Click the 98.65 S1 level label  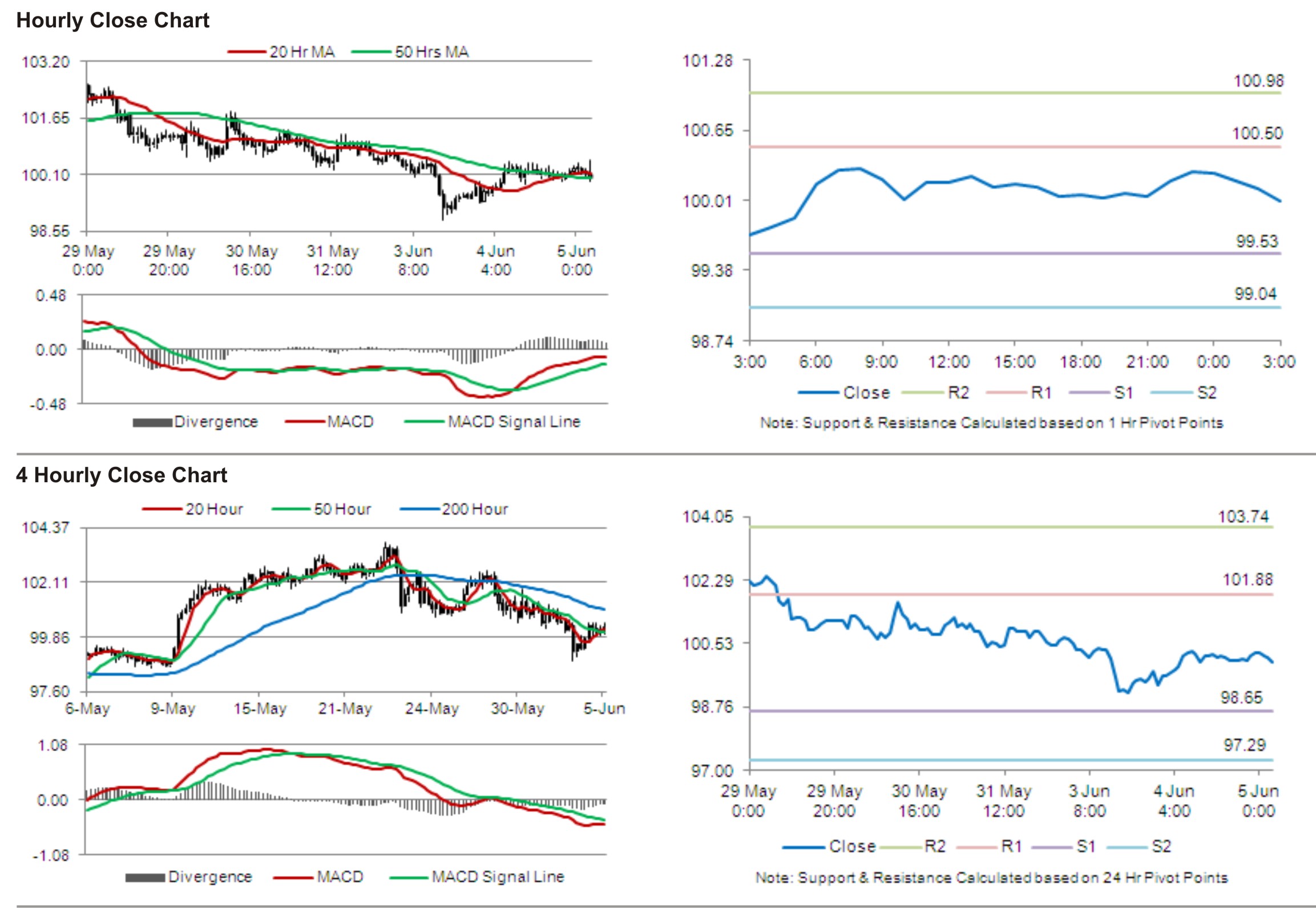[1242, 697]
